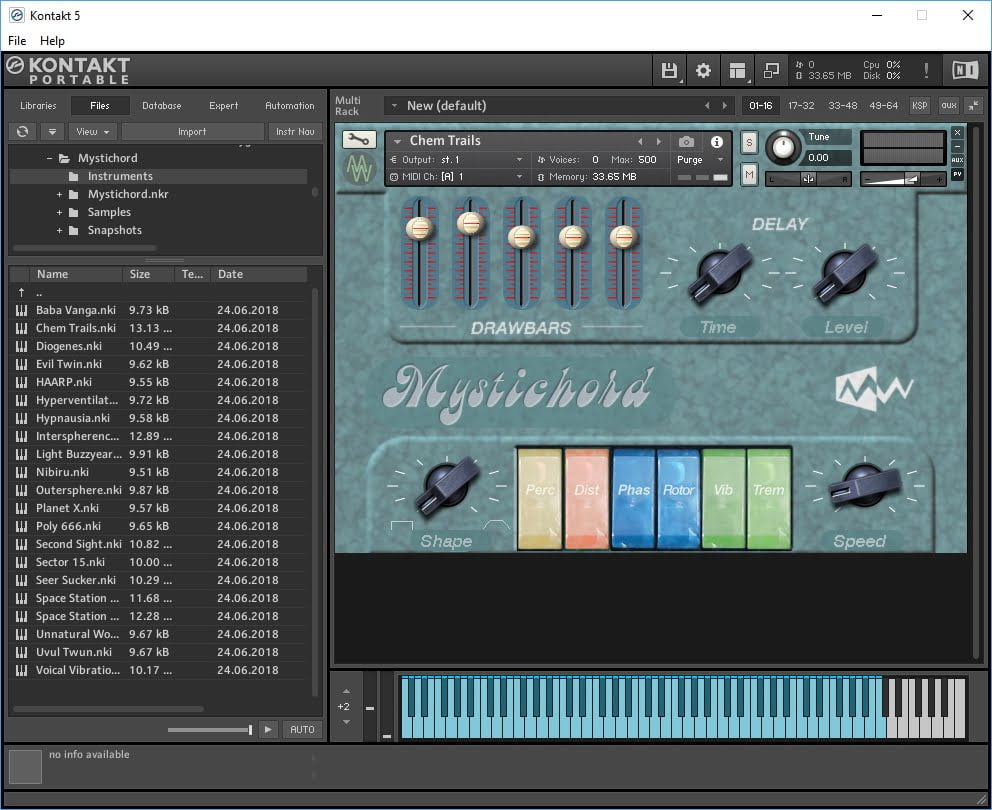Open the Purge dropdown menu
This screenshot has height=810, width=992.
click(x=700, y=159)
